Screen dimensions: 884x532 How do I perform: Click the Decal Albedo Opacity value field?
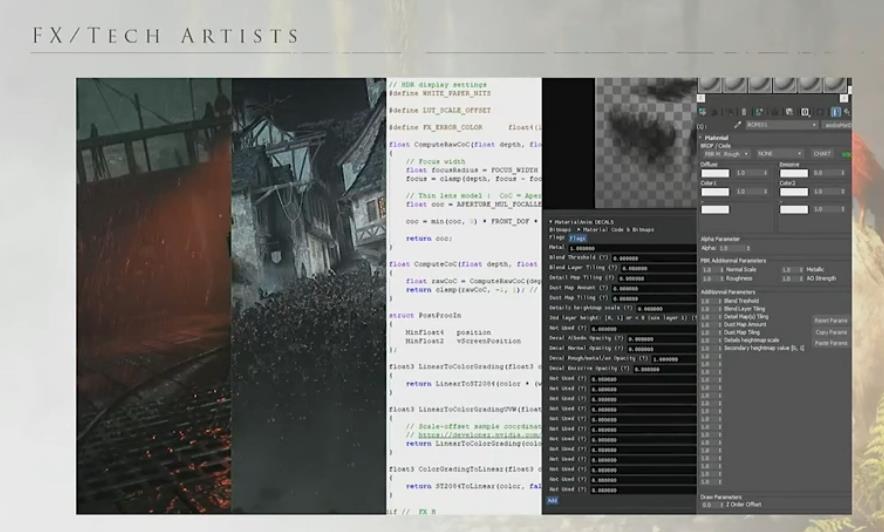[x=661, y=339]
